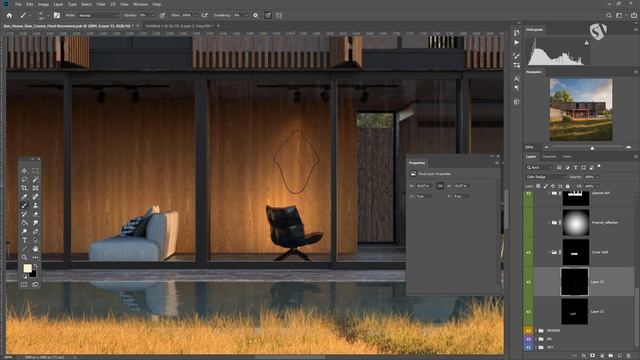Select the Brush tool in floating toolbox
The image size is (640, 360).
click(24, 205)
